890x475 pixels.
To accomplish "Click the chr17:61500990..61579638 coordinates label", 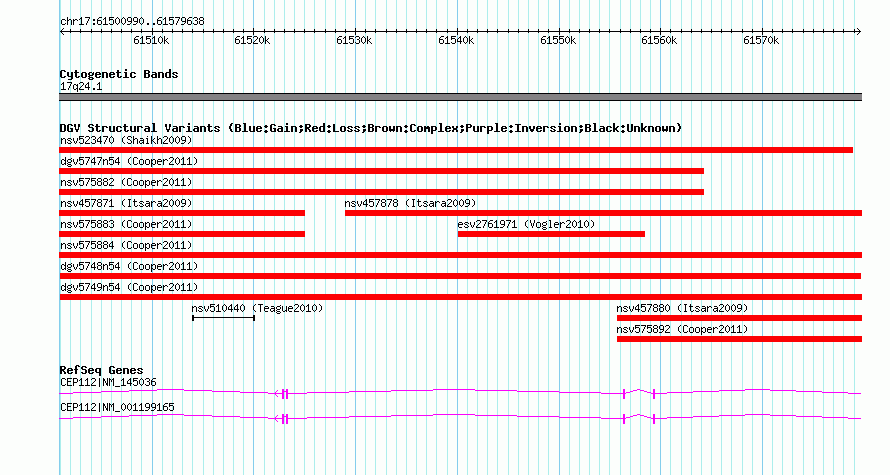I will coord(132,22).
